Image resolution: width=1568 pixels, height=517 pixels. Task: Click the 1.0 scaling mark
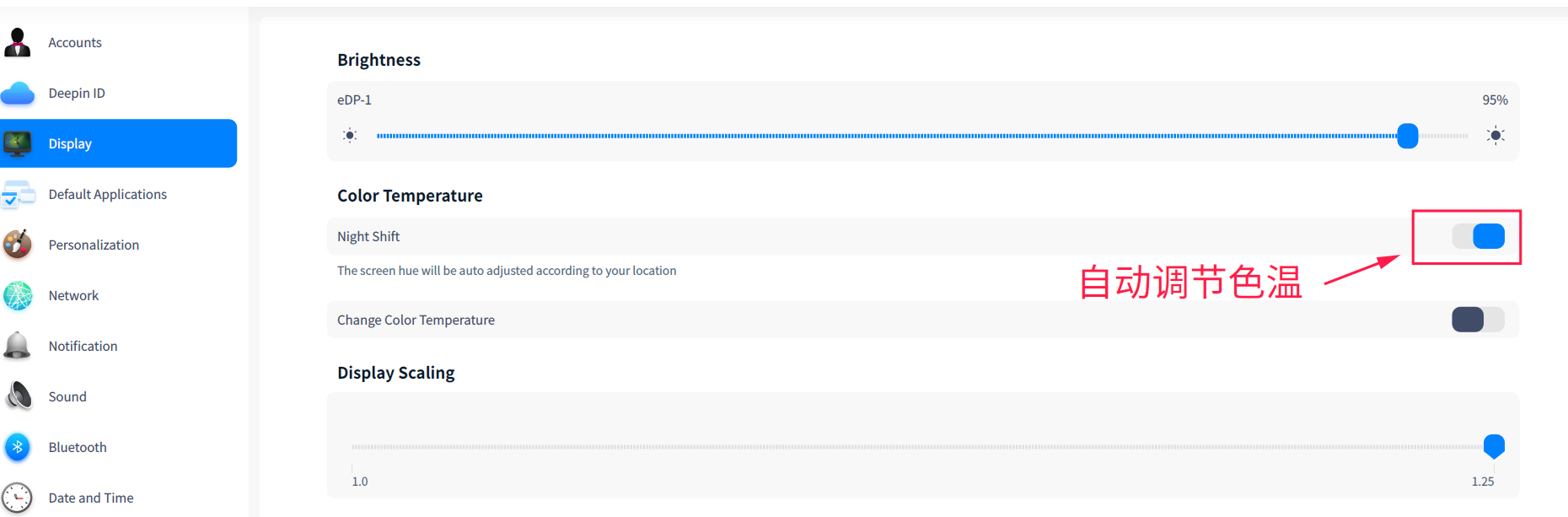pos(360,481)
